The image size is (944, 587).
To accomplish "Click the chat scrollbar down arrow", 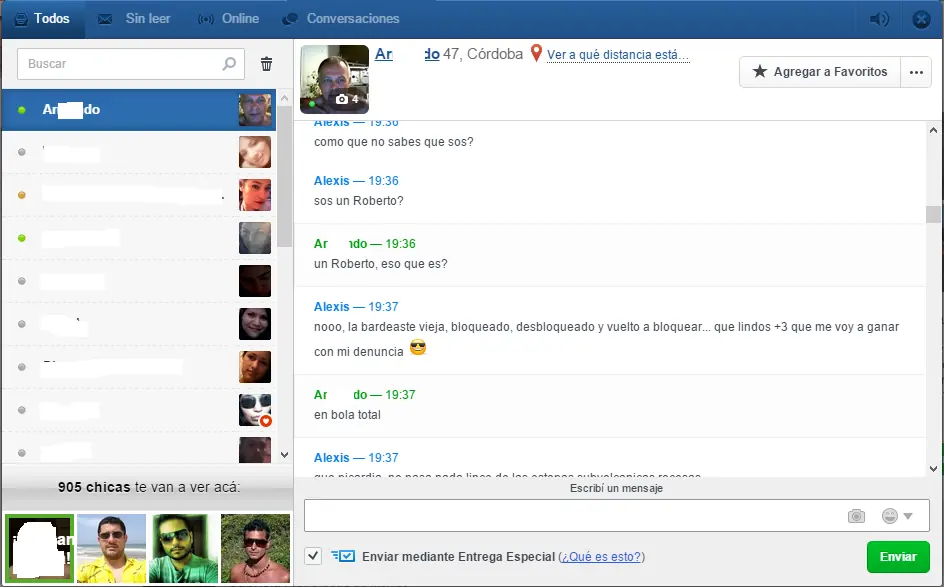I will point(933,468).
